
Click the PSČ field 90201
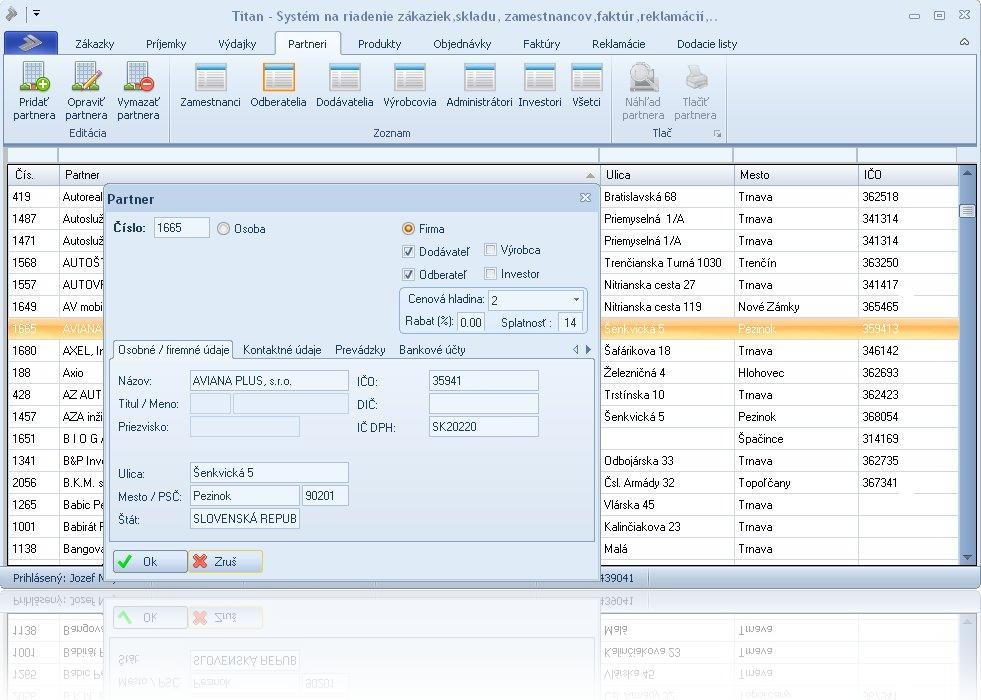(x=325, y=496)
